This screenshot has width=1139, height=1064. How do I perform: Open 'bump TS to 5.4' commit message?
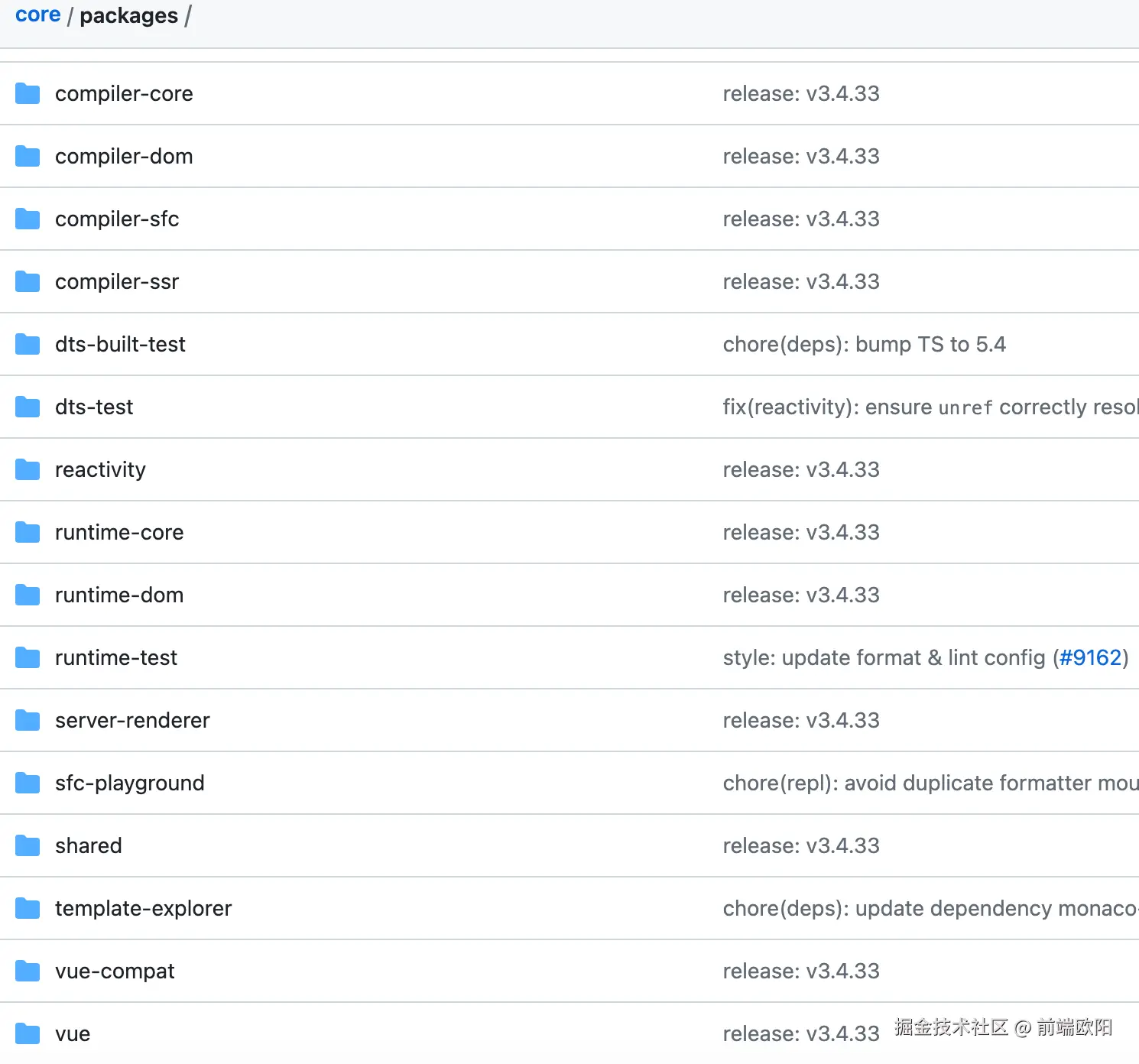click(x=865, y=345)
